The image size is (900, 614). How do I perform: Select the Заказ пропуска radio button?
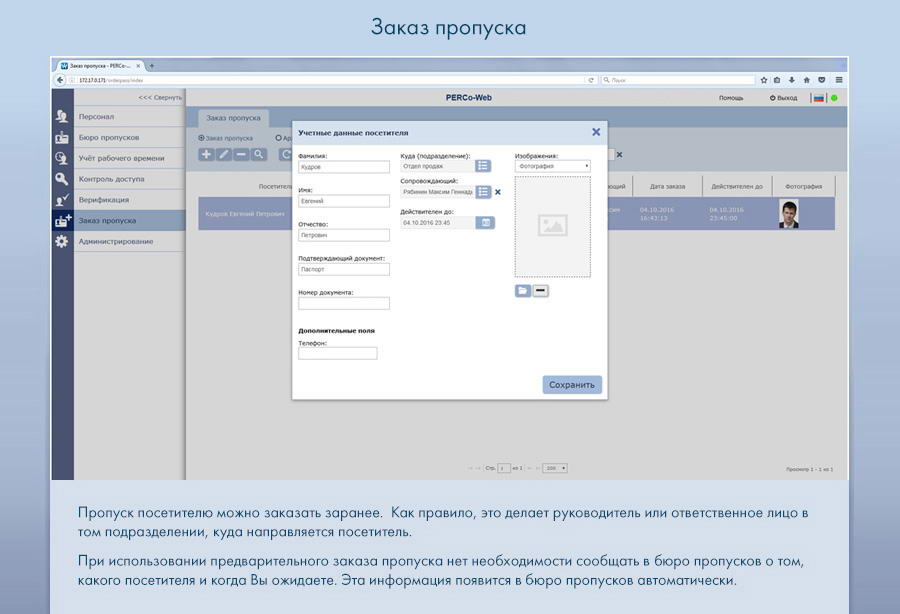pos(201,138)
